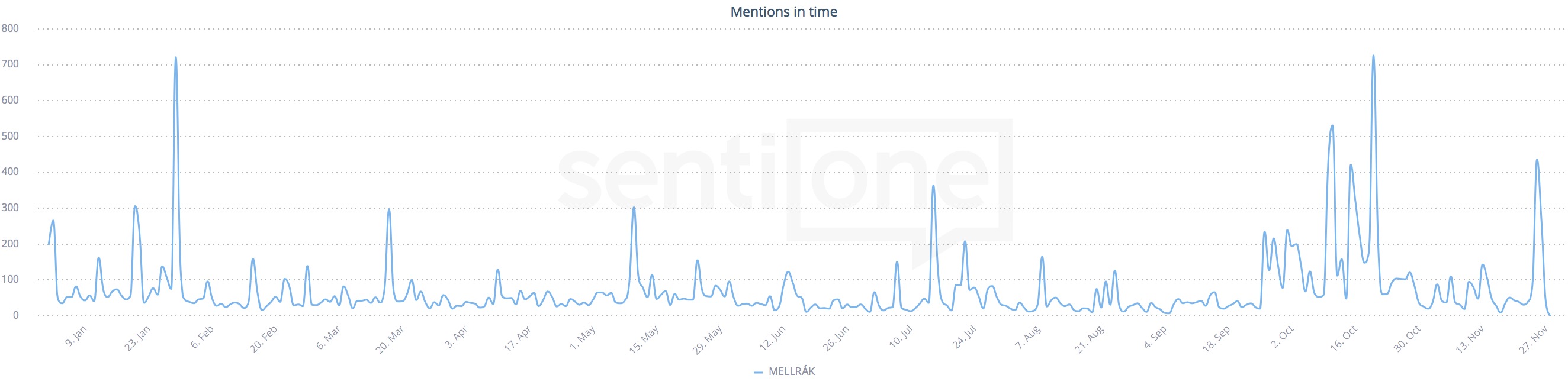Screen dimensions: 1568x388
Task: Select the '7. Aug' axis label
Action: click(x=1028, y=338)
